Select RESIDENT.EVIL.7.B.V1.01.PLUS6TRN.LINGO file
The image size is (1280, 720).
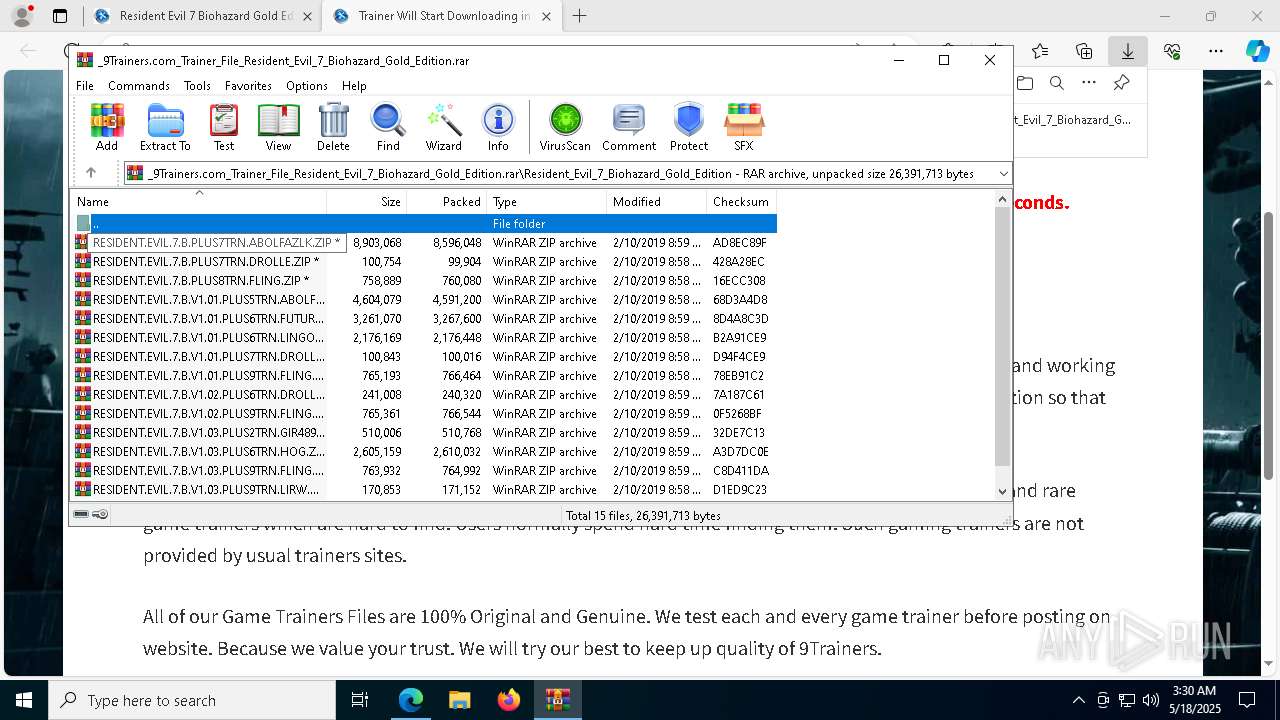[x=424, y=338]
